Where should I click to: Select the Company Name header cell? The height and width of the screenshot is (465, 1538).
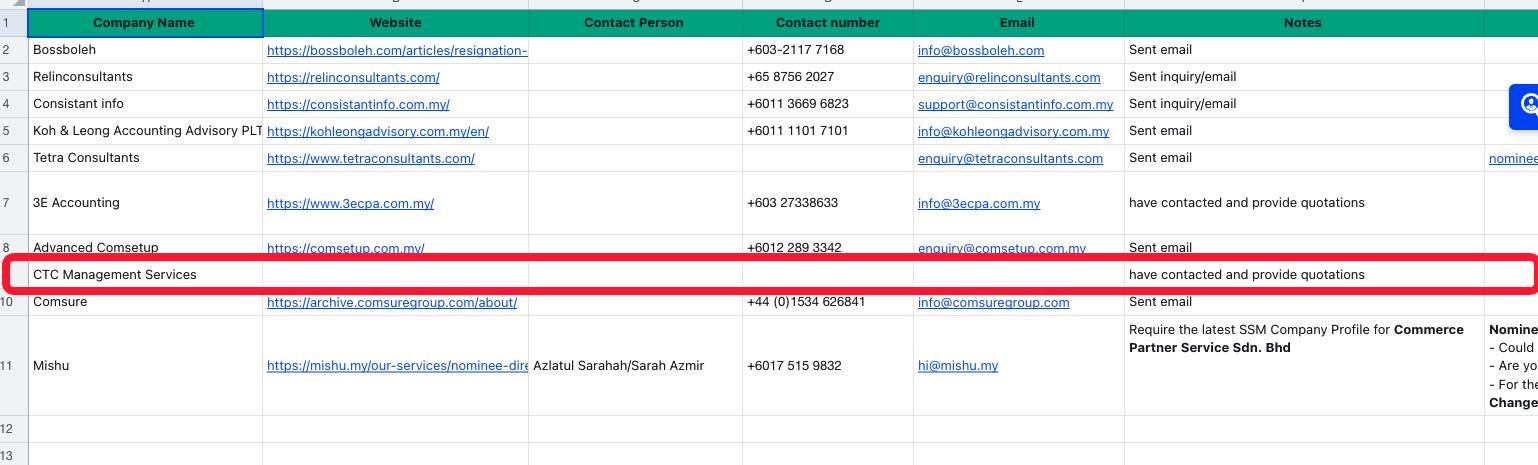145,22
